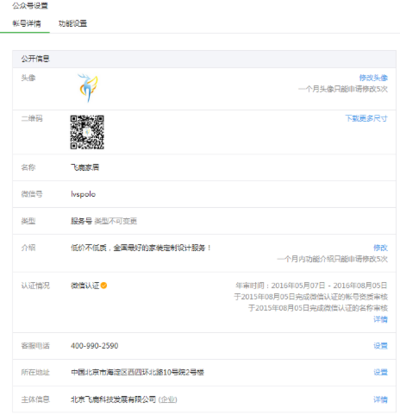Click 设置 for the address row

pyautogui.click(x=380, y=372)
